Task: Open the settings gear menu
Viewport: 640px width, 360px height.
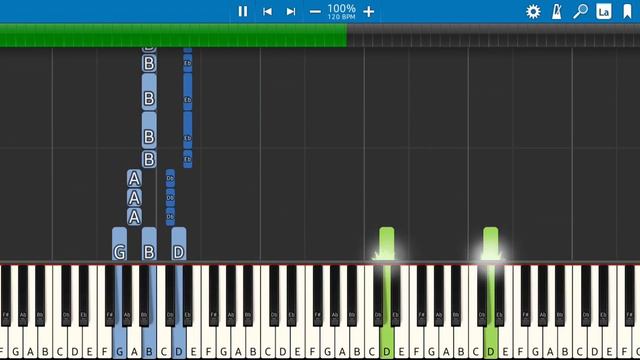Action: pos(533,11)
